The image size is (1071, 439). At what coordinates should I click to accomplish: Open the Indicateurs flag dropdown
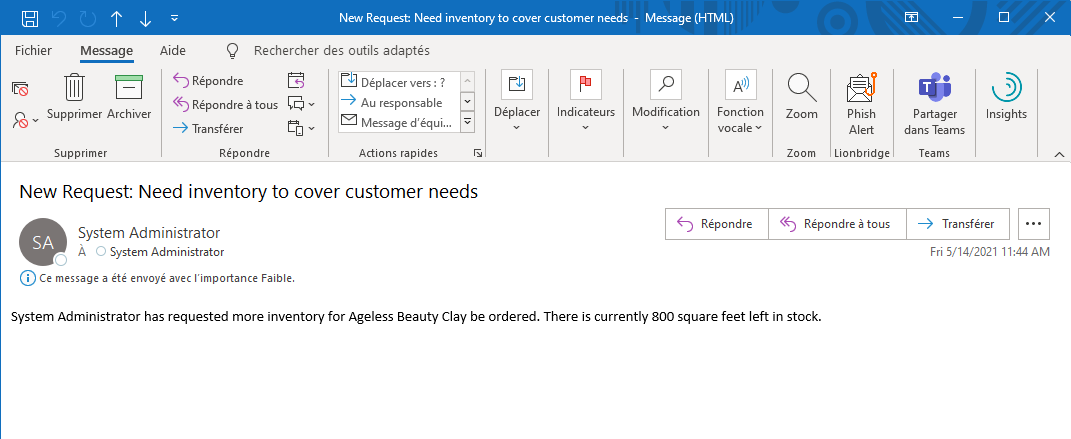(x=586, y=100)
